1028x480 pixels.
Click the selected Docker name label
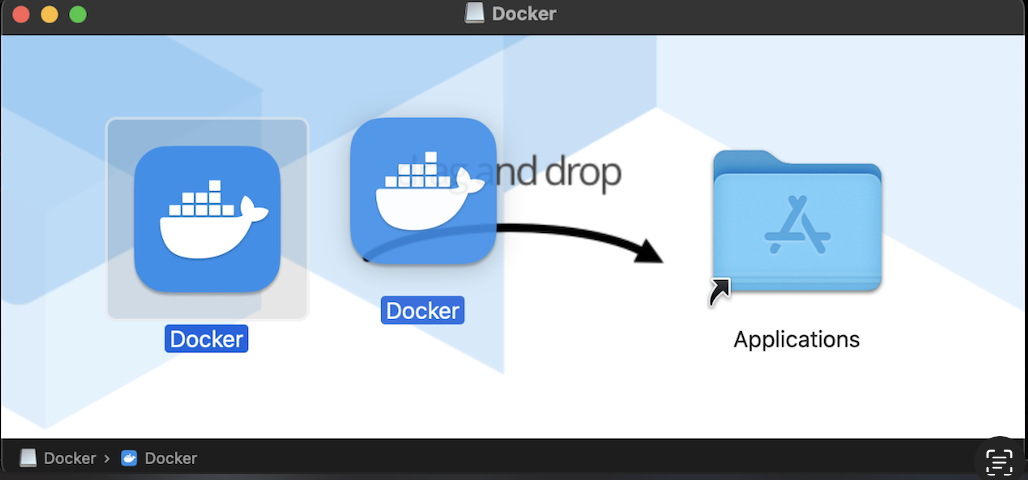tap(207, 339)
